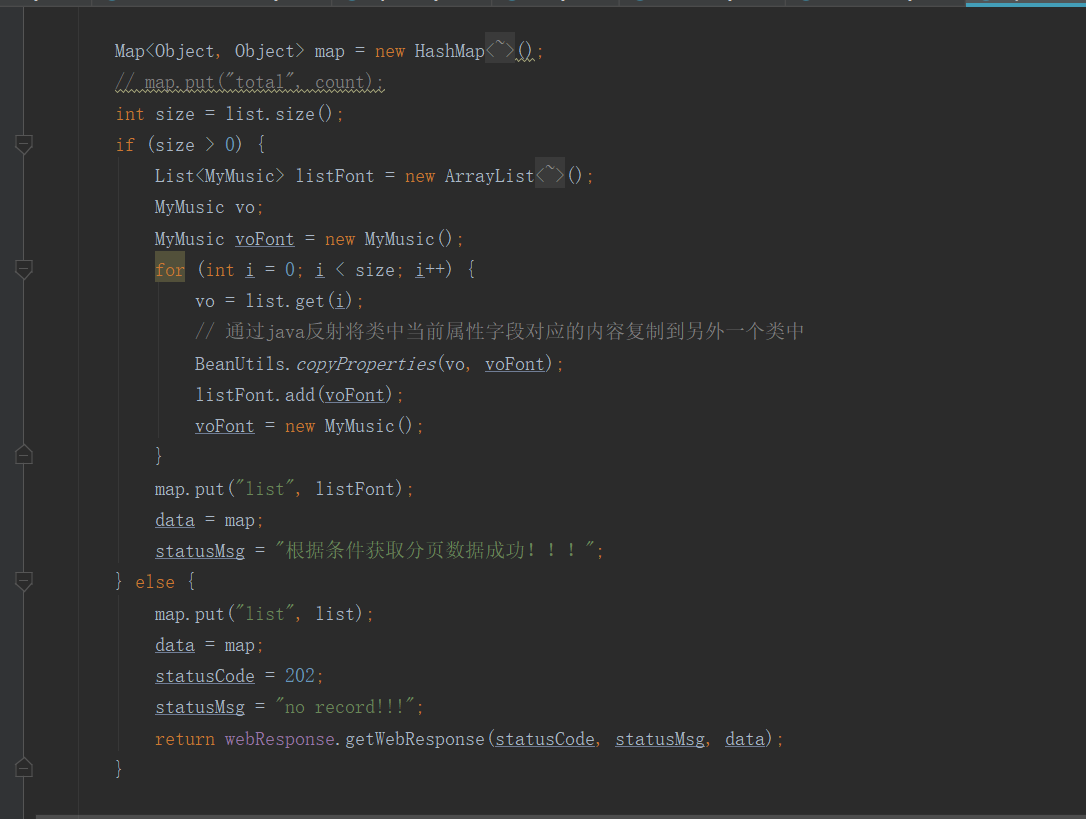
Task: Click the highlighted 'for' keyword
Action: pos(170,270)
